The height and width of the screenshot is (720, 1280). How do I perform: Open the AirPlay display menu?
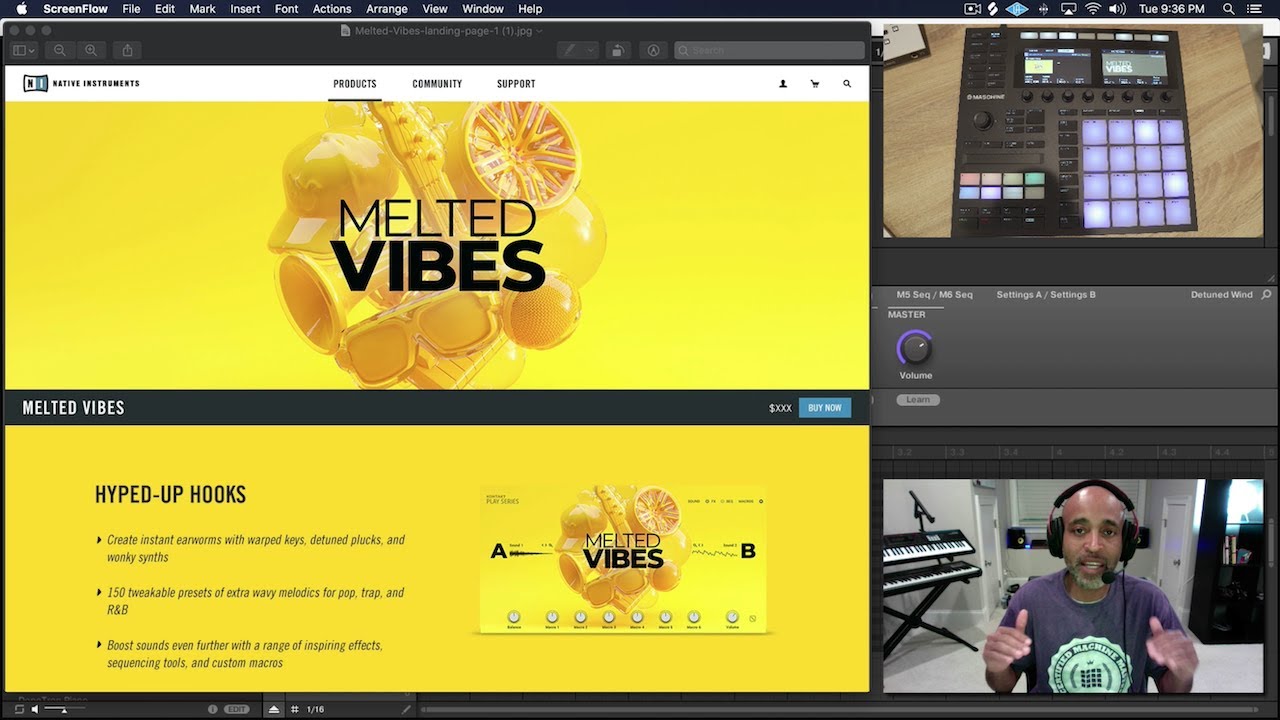pos(1069,9)
